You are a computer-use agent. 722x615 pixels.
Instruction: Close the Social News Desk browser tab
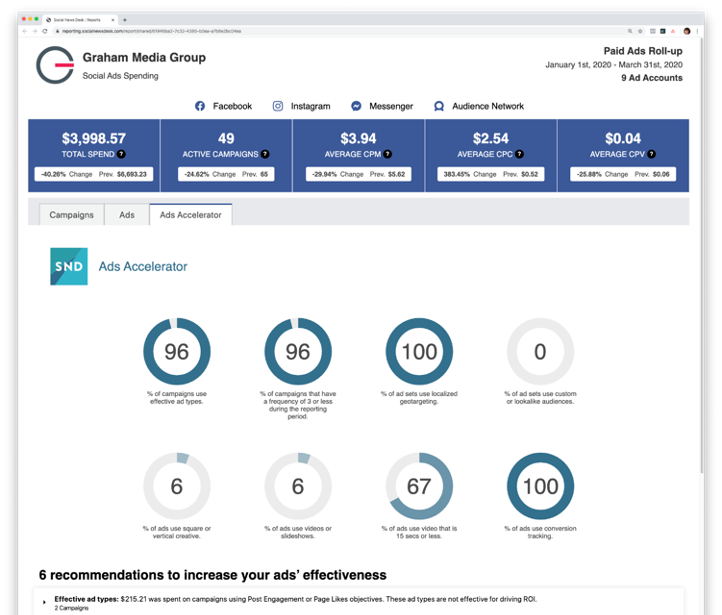(113, 20)
